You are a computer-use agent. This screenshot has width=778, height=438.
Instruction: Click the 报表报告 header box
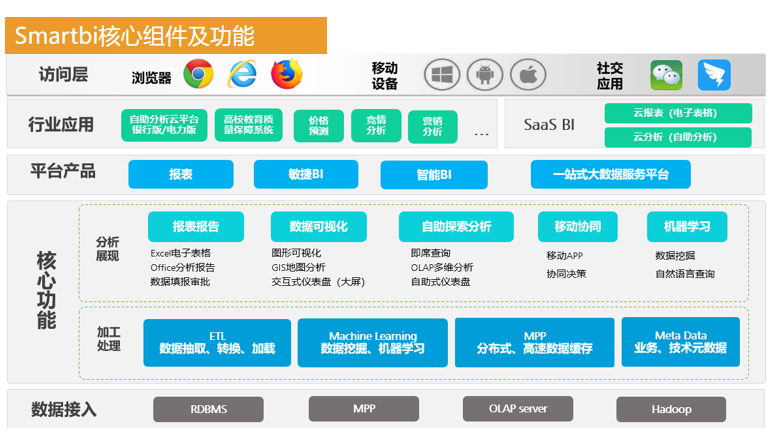pyautogui.click(x=195, y=227)
